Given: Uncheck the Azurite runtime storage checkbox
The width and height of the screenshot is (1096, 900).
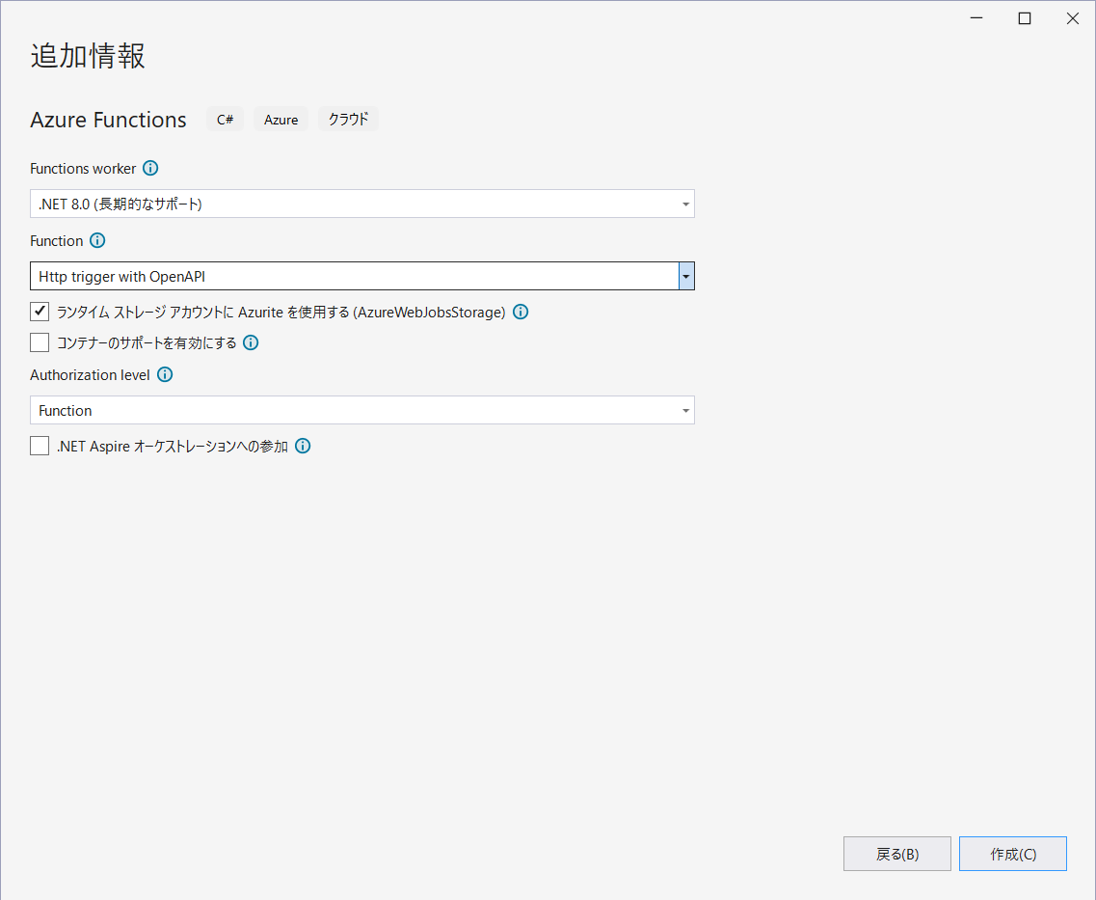Looking at the screenshot, I should (x=40, y=311).
